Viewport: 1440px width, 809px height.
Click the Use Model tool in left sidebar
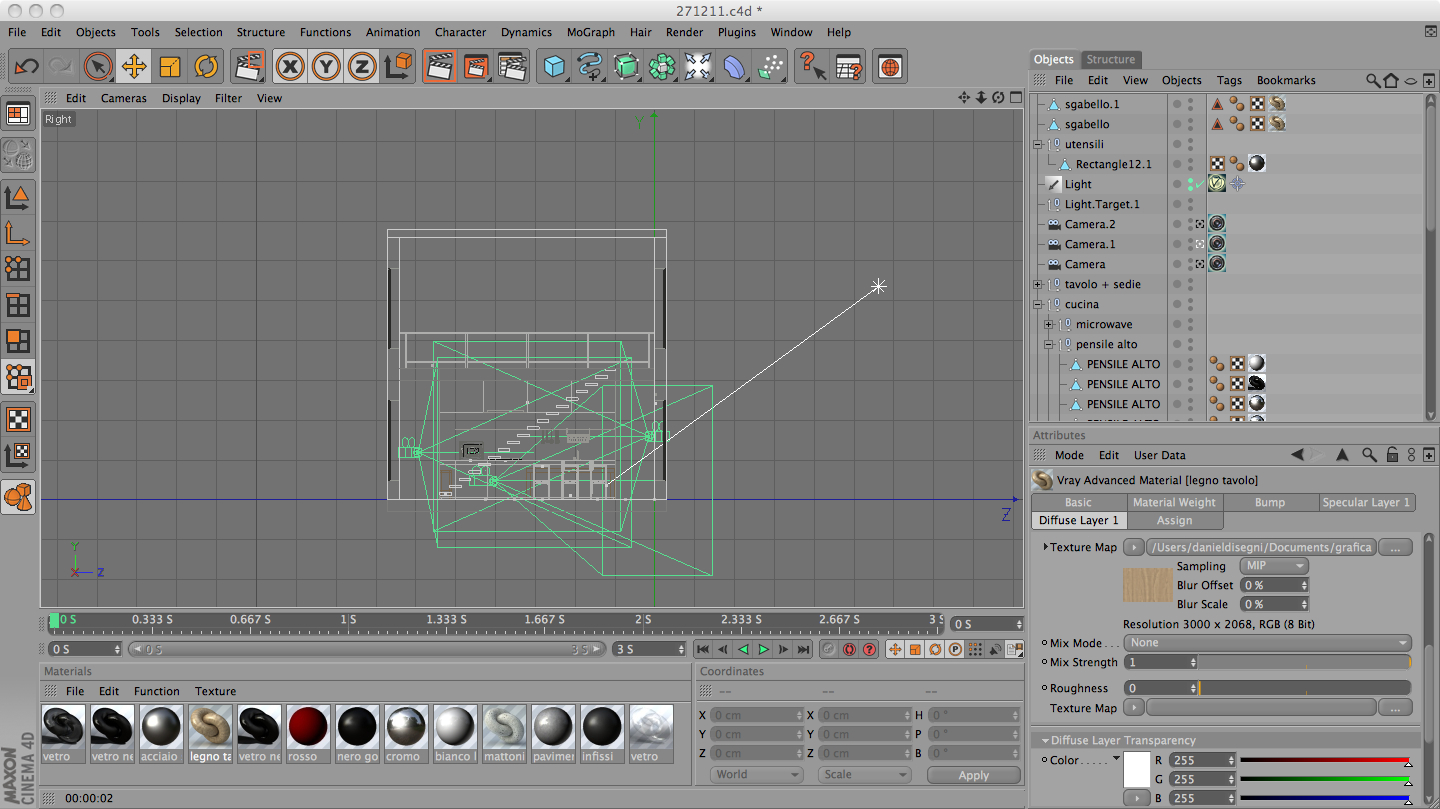click(x=17, y=198)
